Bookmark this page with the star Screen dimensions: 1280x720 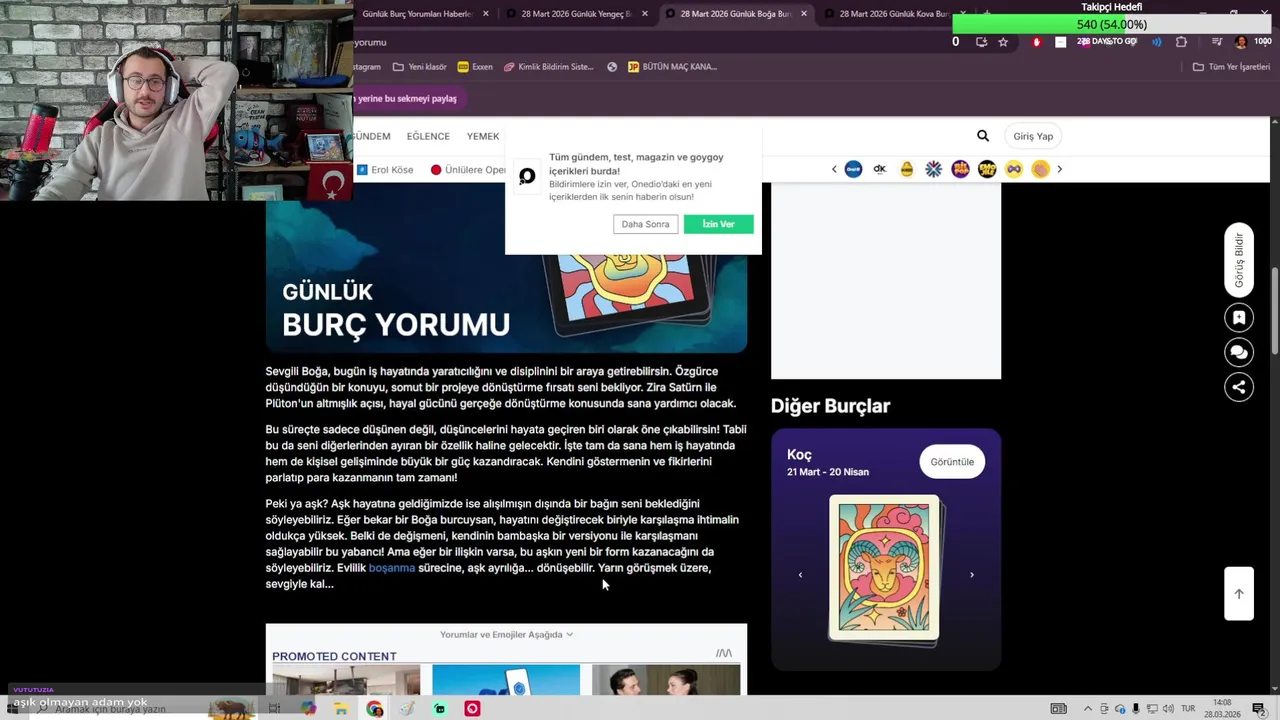click(1003, 42)
